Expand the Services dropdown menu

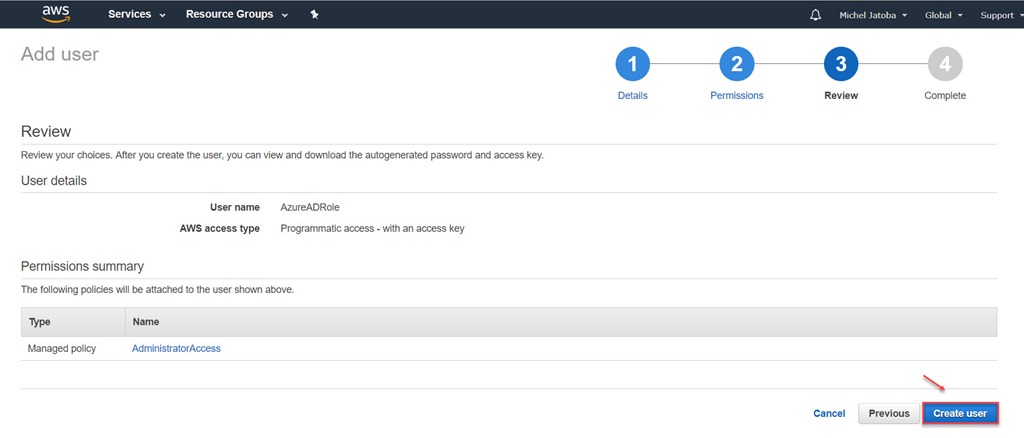(x=136, y=14)
